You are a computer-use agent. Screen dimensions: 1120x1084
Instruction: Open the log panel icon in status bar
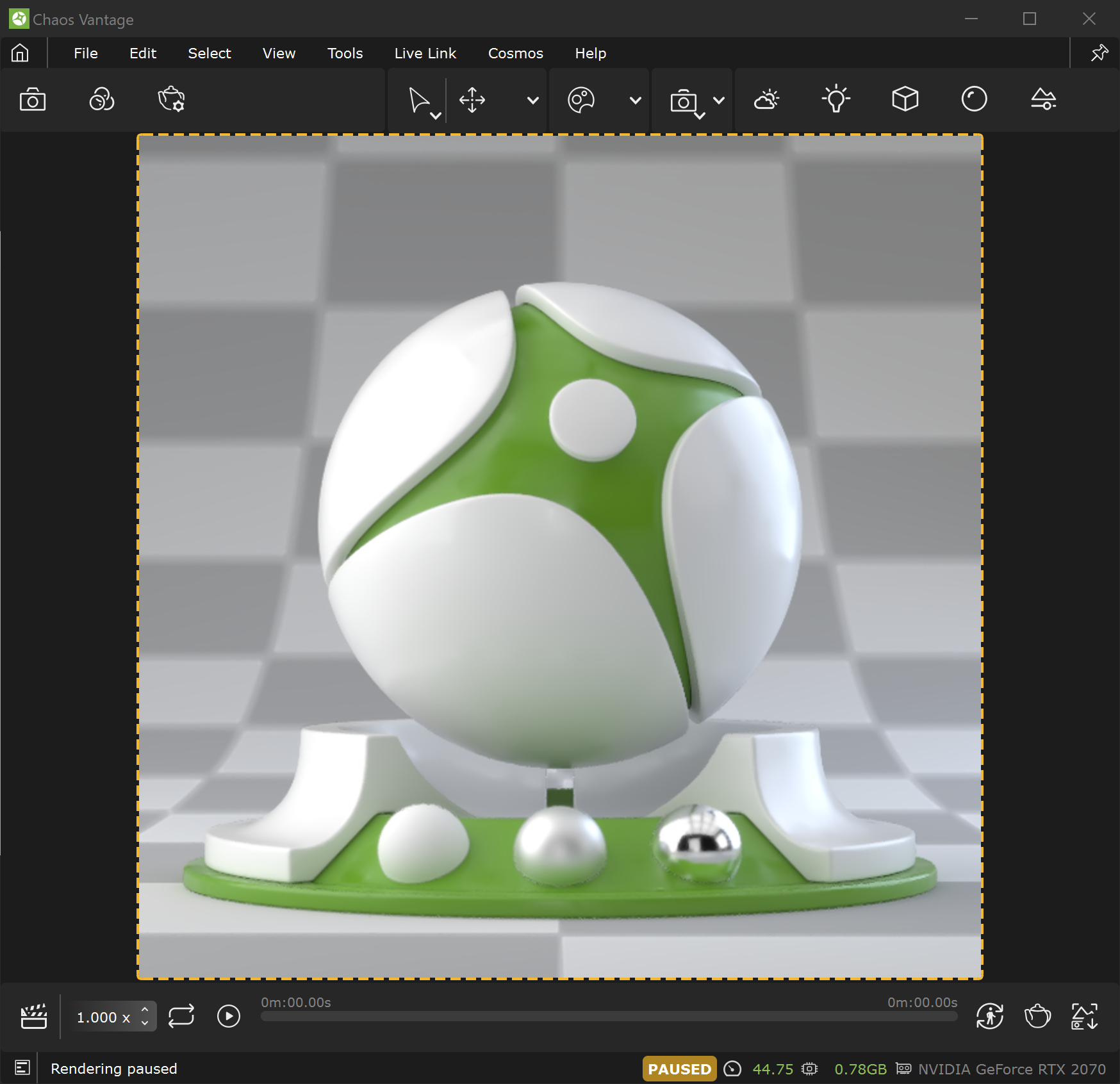tap(22, 1068)
